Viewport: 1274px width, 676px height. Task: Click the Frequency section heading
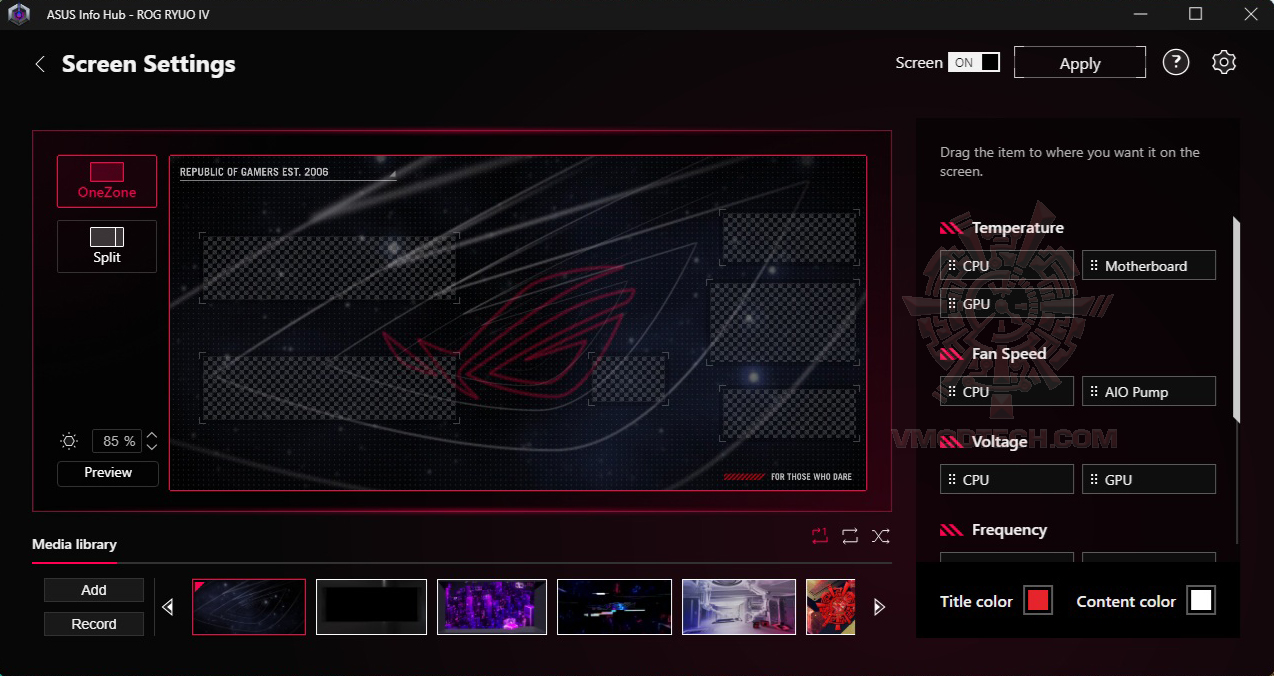(x=1009, y=530)
